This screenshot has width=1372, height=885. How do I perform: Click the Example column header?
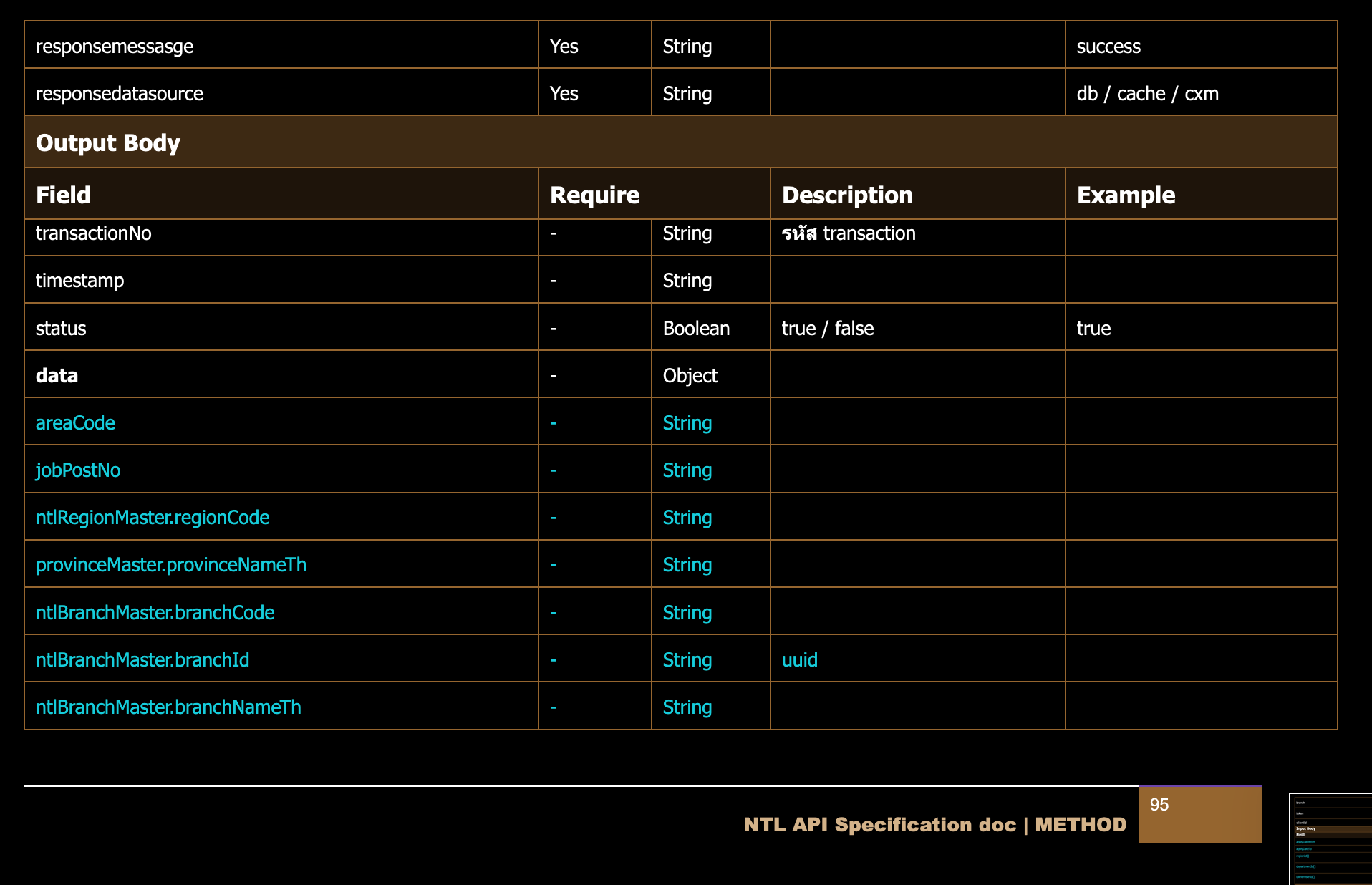click(x=1126, y=195)
